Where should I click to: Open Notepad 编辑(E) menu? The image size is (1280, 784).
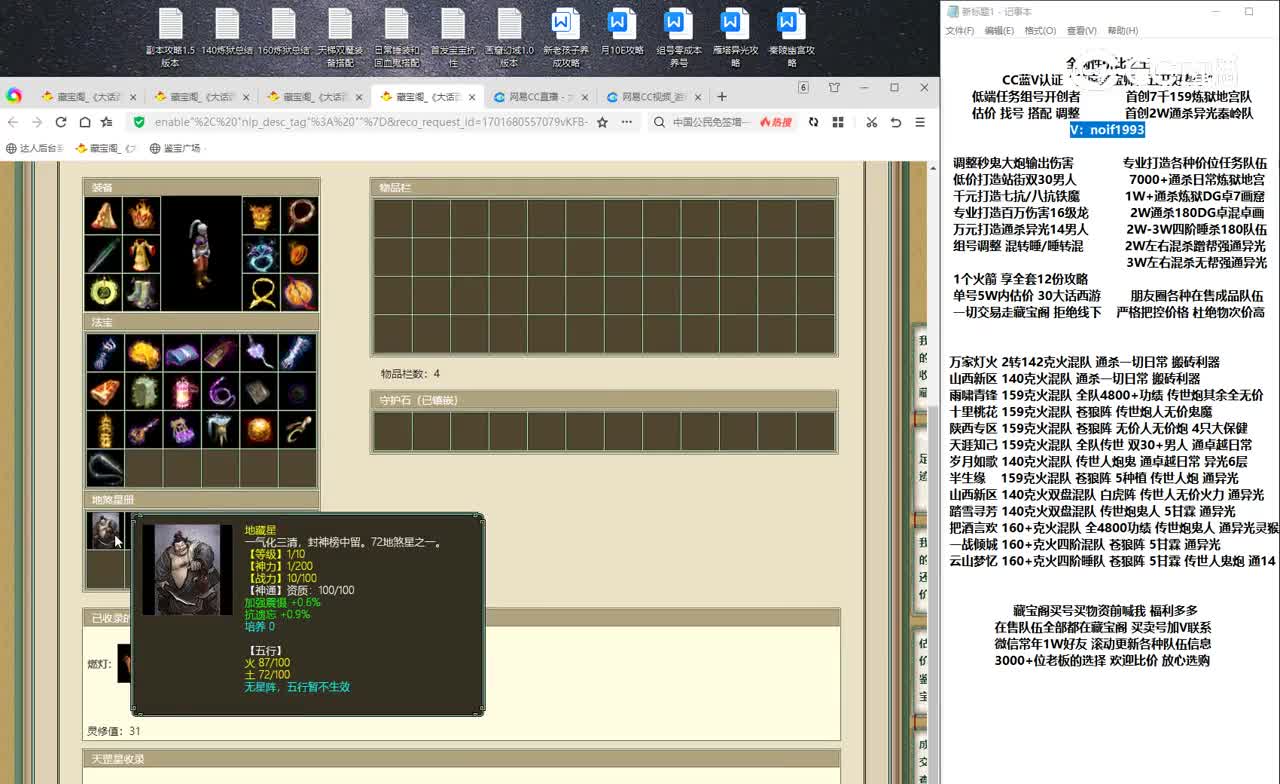click(999, 31)
